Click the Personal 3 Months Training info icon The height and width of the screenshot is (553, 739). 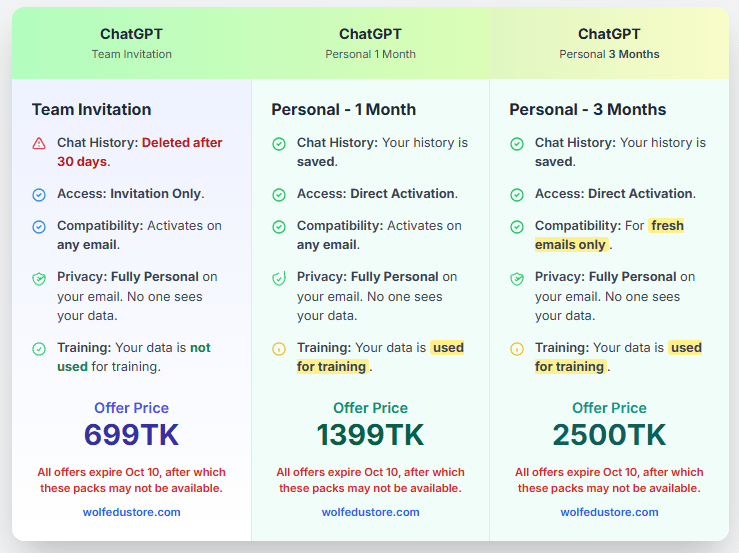tap(517, 349)
